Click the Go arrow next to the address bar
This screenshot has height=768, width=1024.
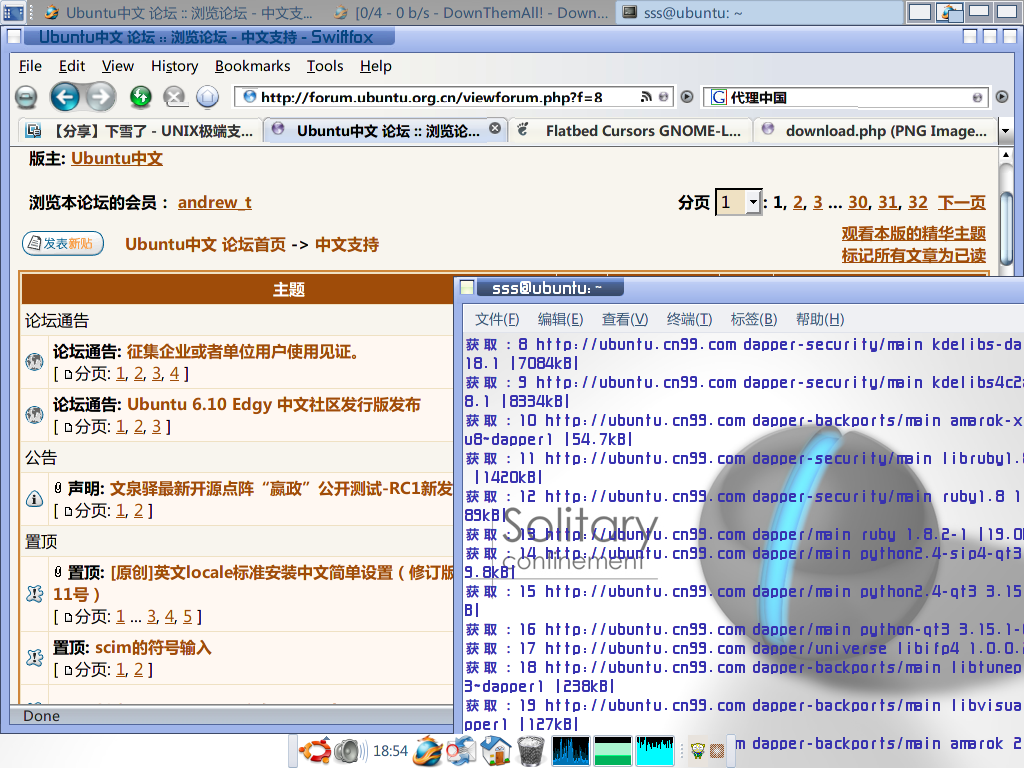687,97
